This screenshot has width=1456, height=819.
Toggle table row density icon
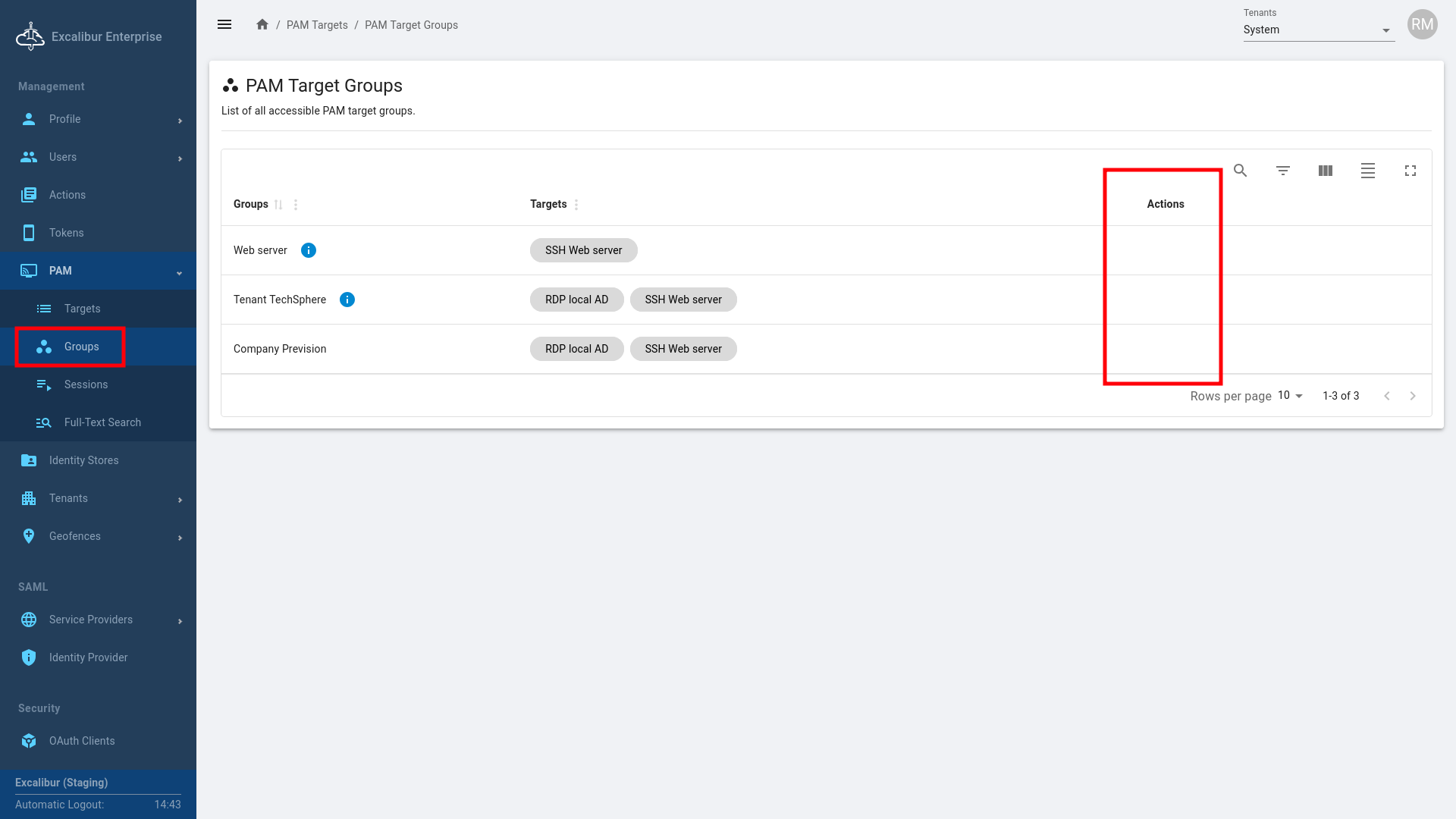click(1367, 171)
